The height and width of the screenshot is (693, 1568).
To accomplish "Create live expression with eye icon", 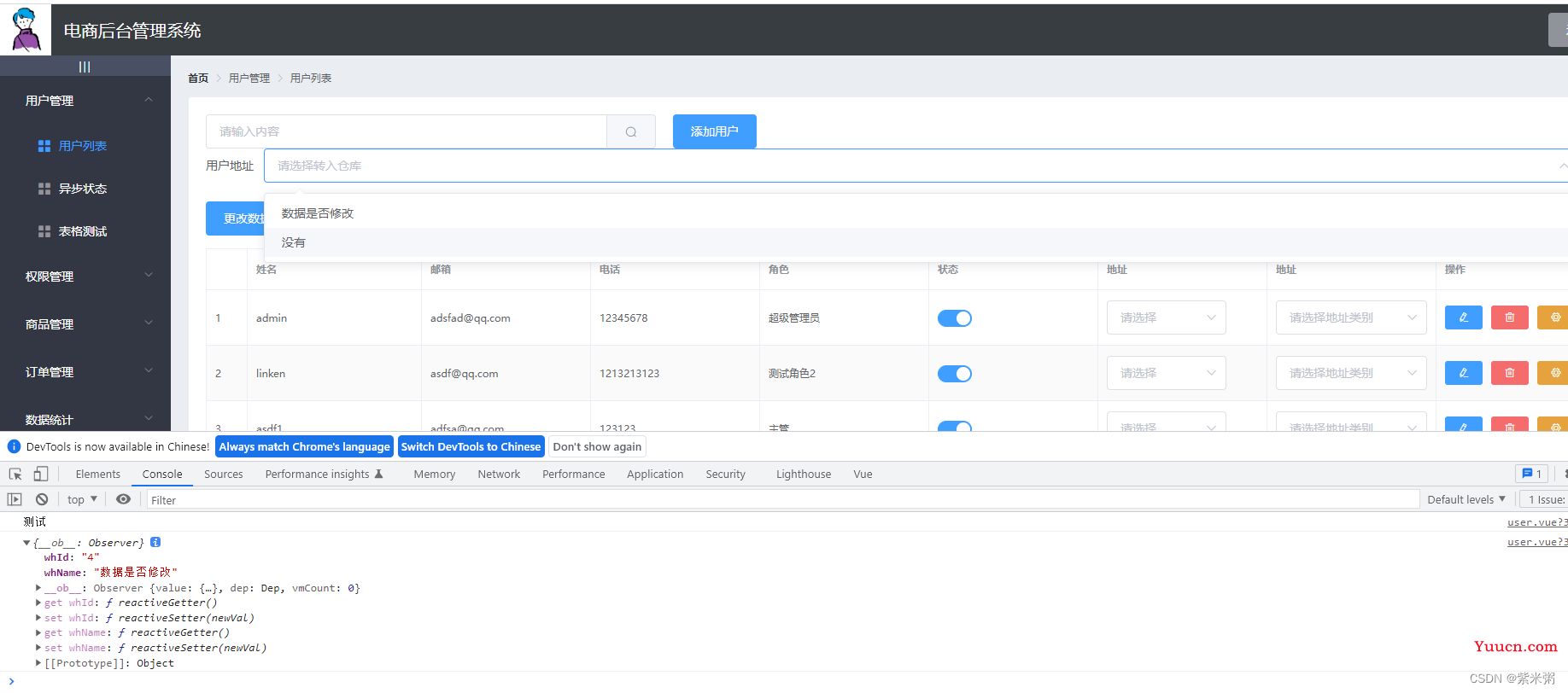I will click(x=123, y=499).
